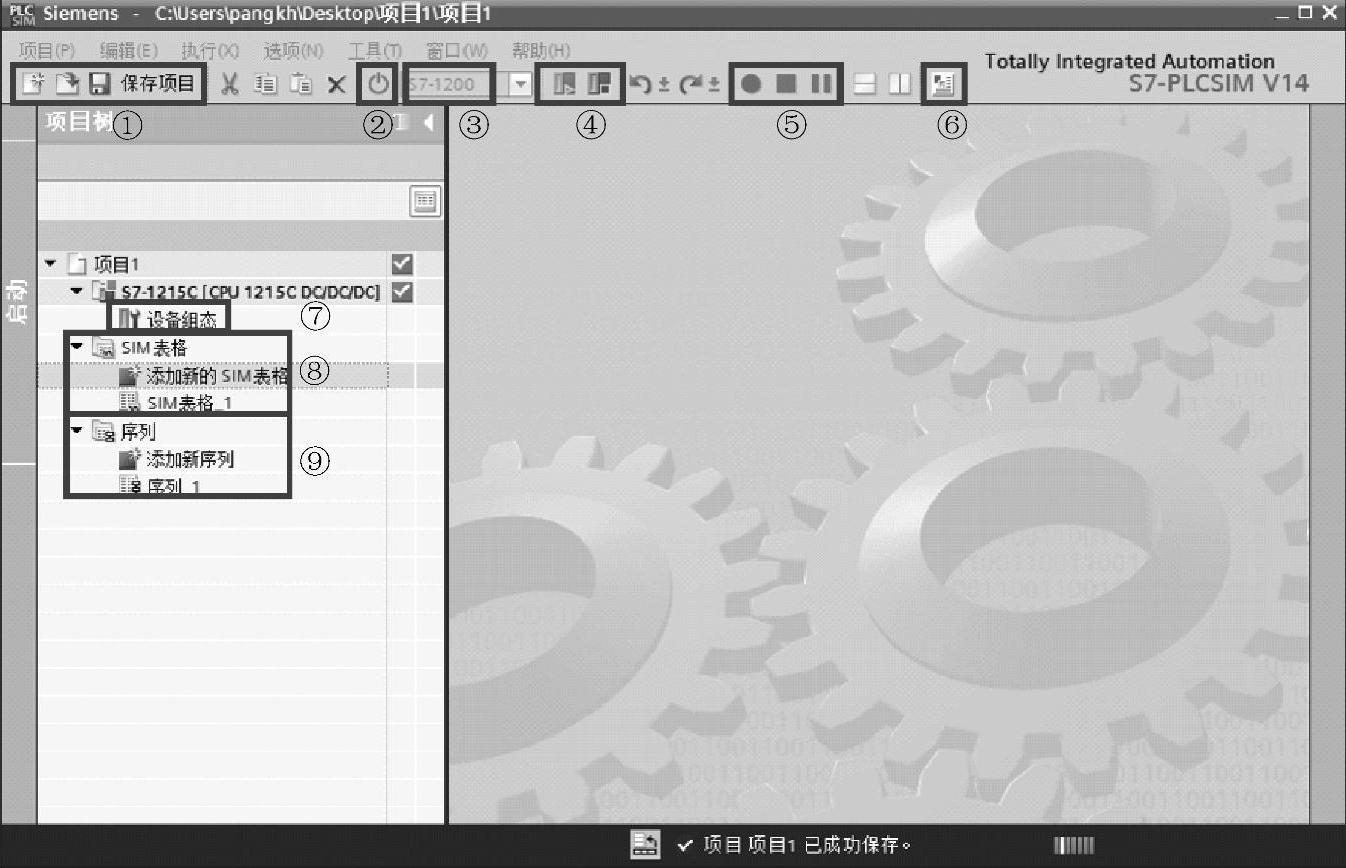Viewport: 1346px width, 868px height.
Task: Open SIM表格_1 table
Action: click(189, 403)
